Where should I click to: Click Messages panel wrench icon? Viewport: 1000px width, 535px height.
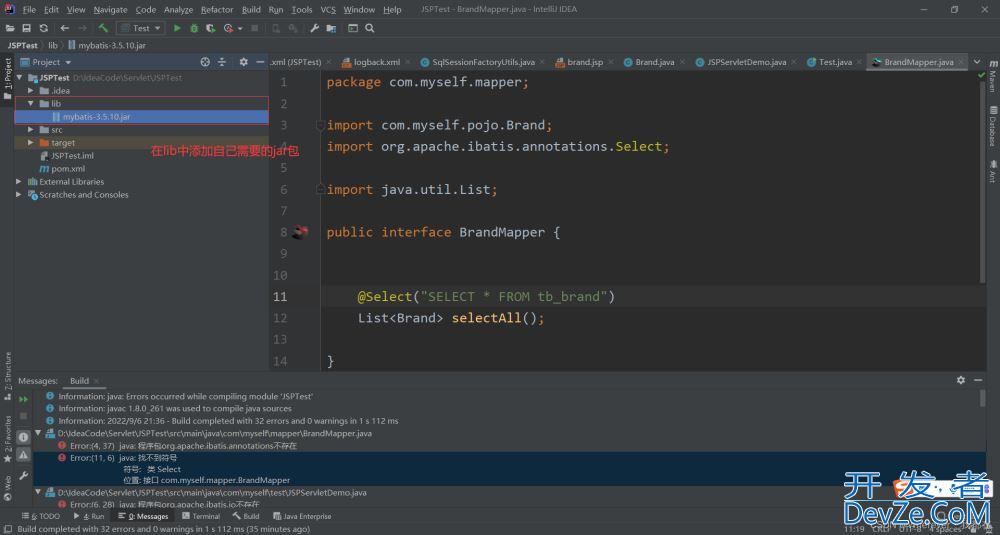tap(24, 476)
